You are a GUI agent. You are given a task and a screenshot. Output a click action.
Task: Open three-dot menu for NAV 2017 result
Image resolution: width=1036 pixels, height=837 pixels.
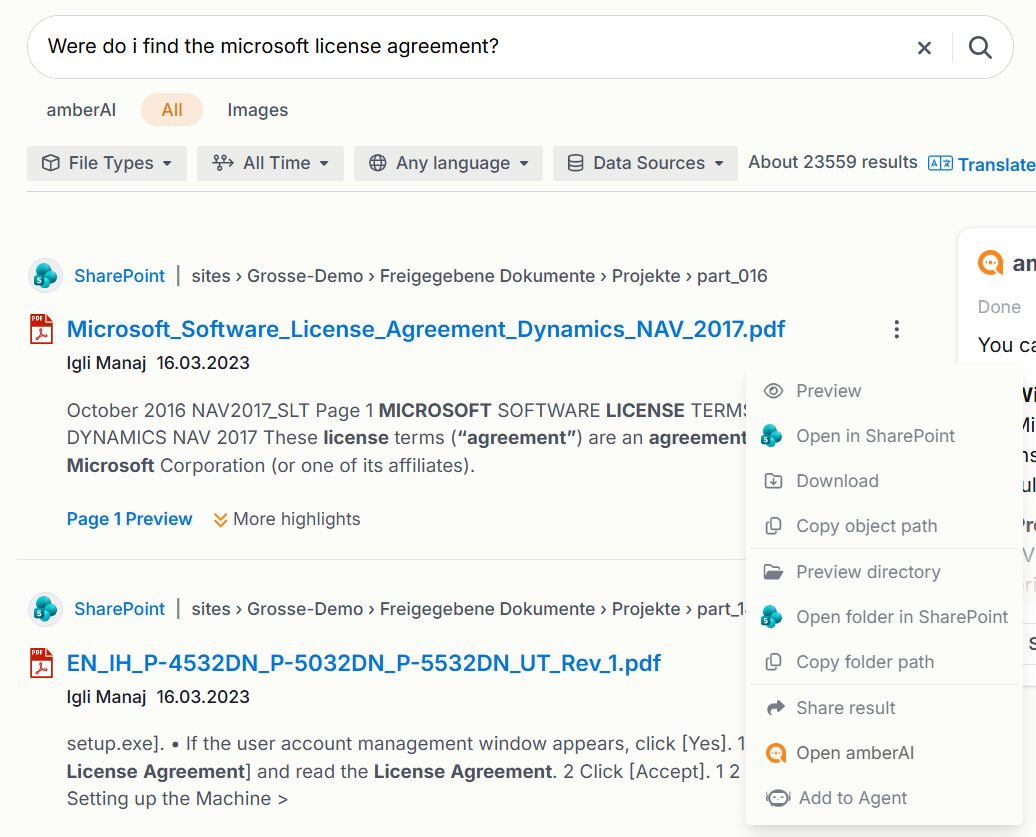[x=897, y=329]
